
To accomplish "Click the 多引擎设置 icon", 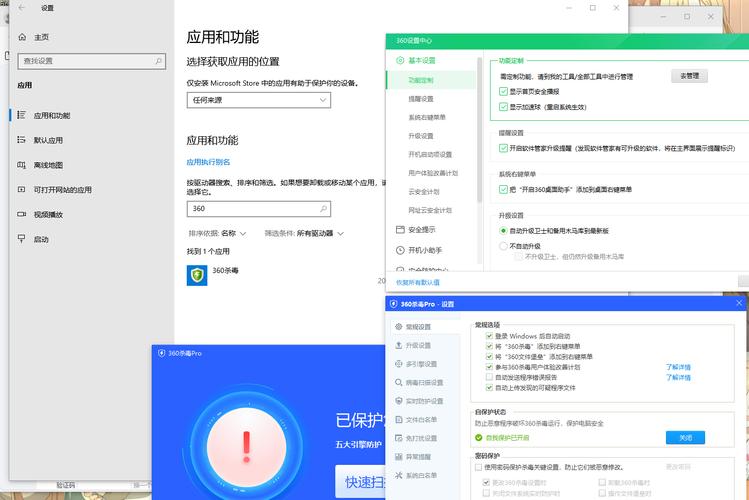I will [x=398, y=364].
